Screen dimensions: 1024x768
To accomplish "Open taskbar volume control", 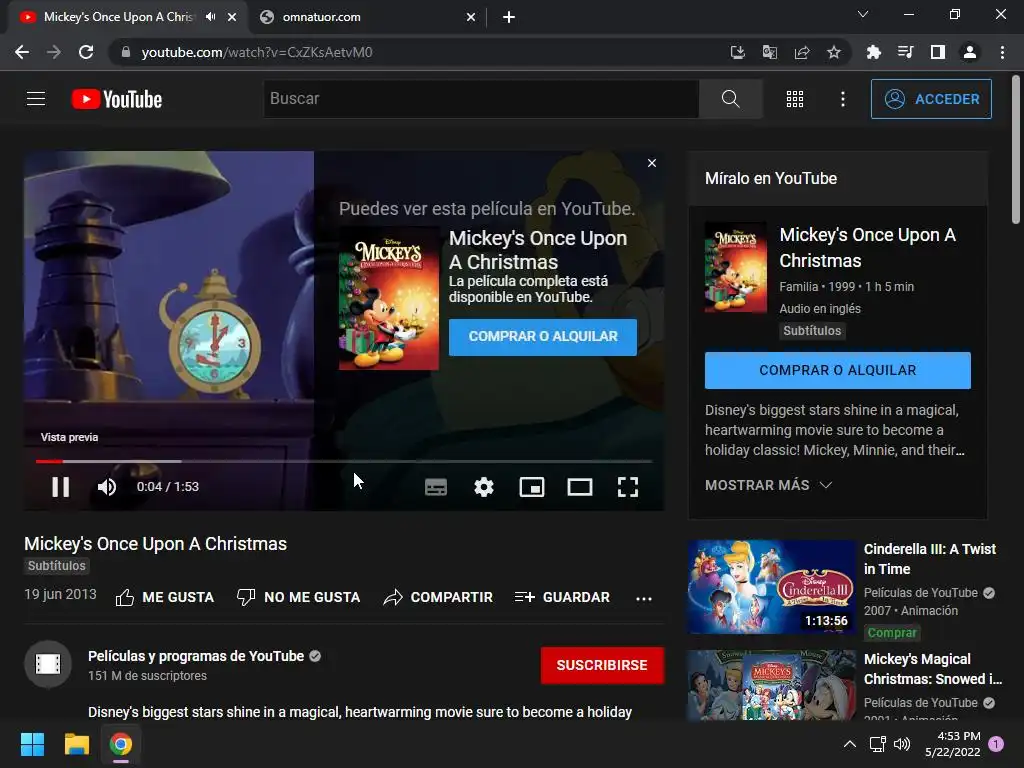I will tap(902, 744).
